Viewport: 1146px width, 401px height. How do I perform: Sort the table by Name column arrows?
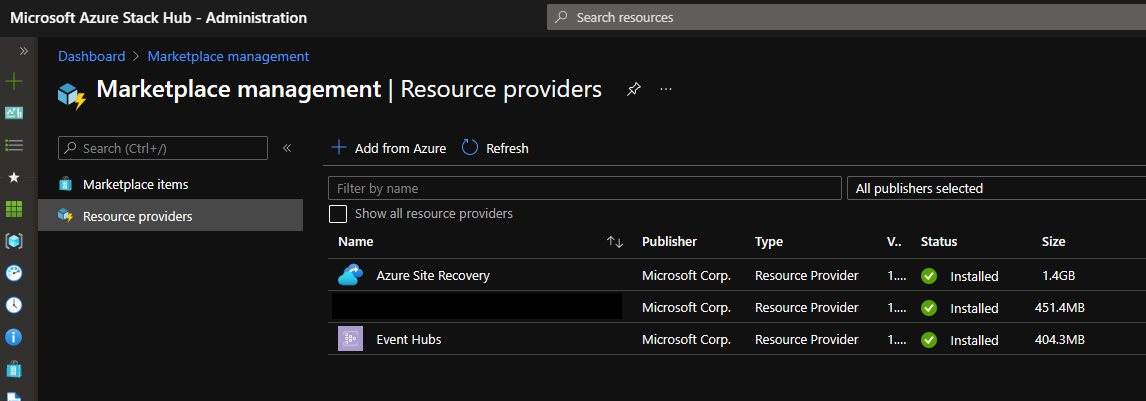615,242
